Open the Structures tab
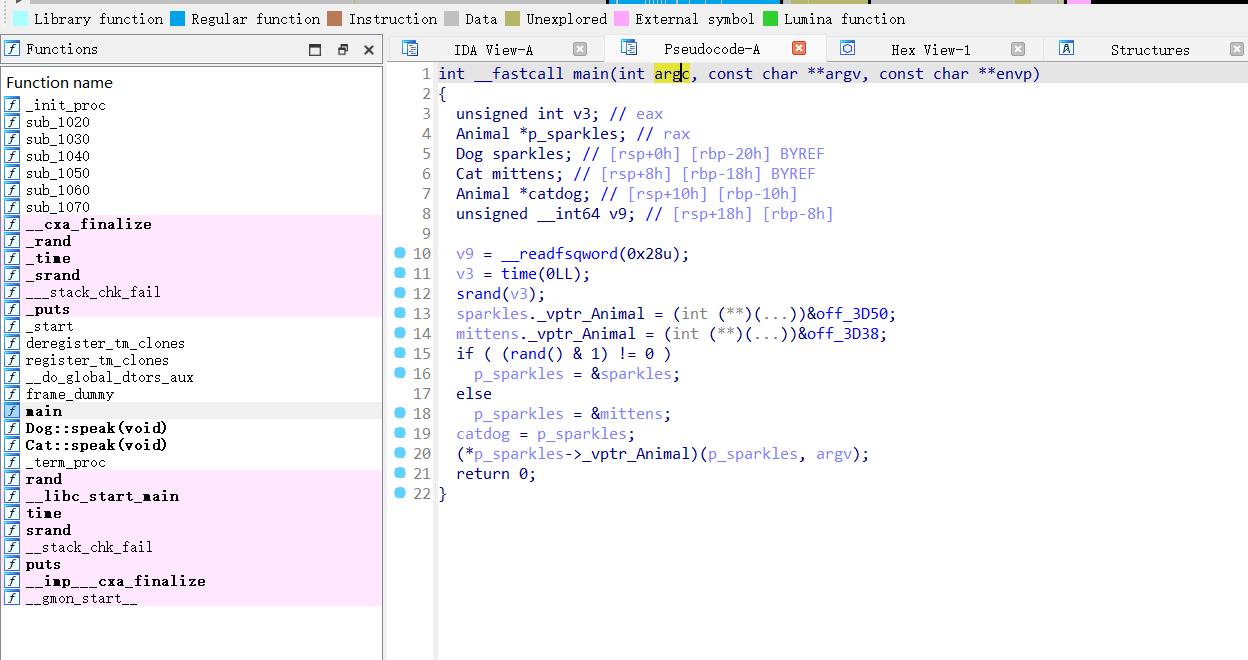 [1149, 50]
